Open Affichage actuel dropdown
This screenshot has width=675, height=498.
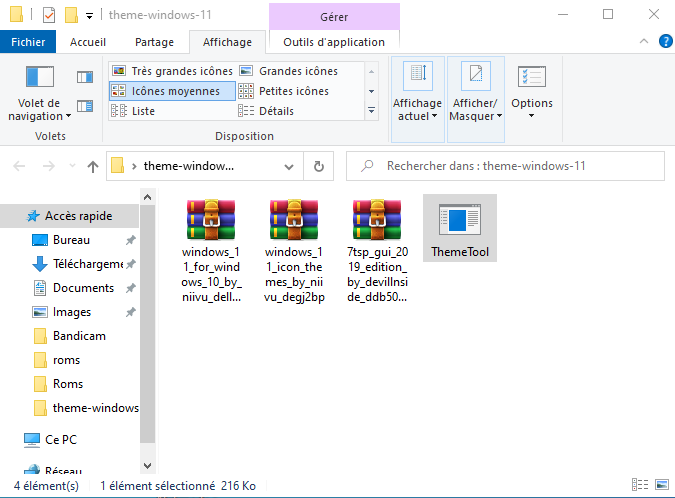click(417, 99)
